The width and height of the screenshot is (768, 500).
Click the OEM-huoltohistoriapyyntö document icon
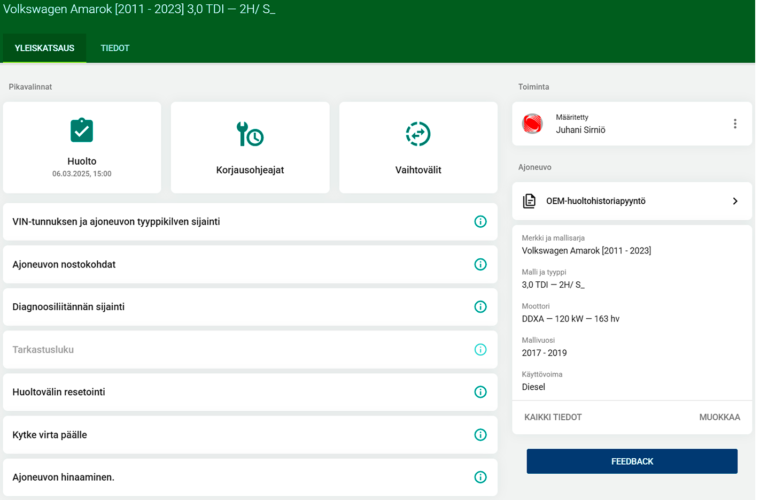pos(529,201)
